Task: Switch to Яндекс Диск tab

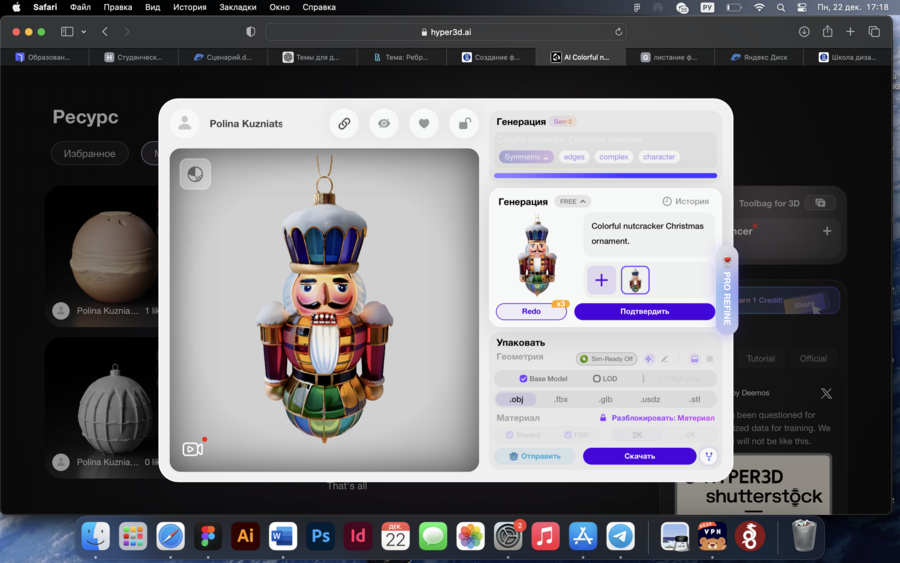Action: 759,57
